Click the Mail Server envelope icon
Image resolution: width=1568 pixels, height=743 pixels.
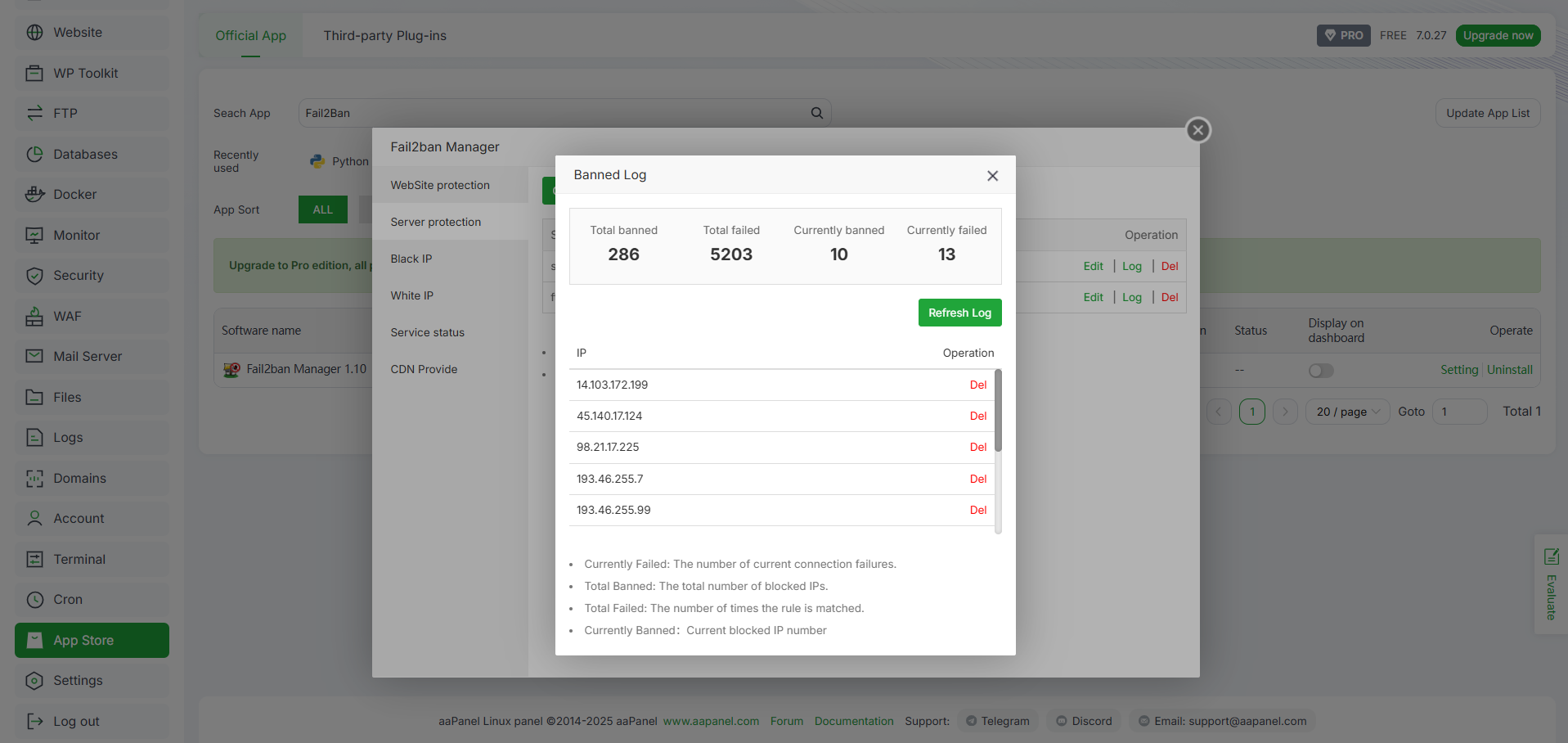tap(34, 357)
